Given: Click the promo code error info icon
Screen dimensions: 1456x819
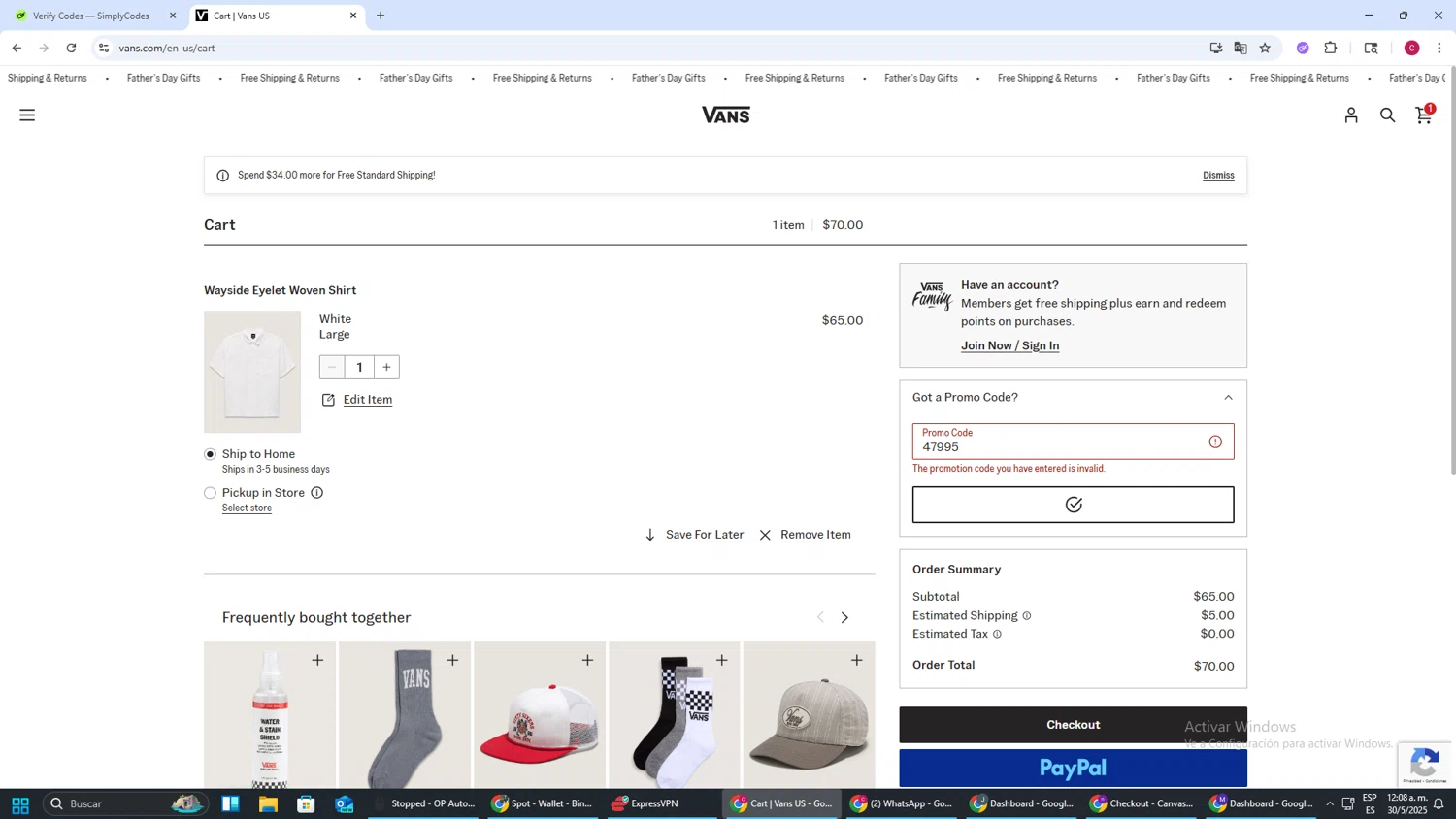Looking at the screenshot, I should (1215, 442).
